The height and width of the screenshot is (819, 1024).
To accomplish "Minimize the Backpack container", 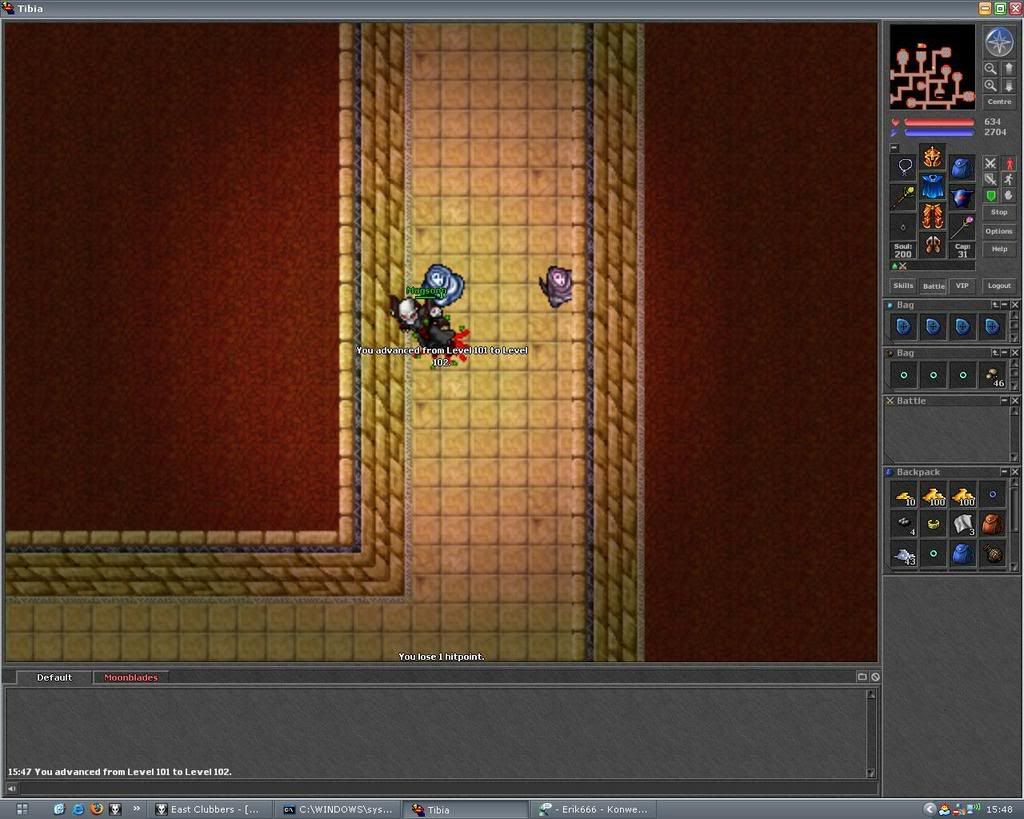I will point(1005,472).
